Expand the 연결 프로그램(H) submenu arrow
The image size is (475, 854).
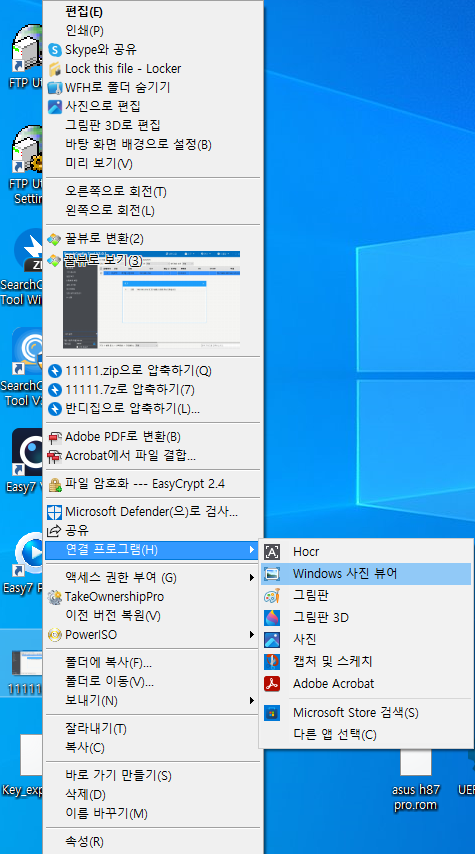coord(252,550)
